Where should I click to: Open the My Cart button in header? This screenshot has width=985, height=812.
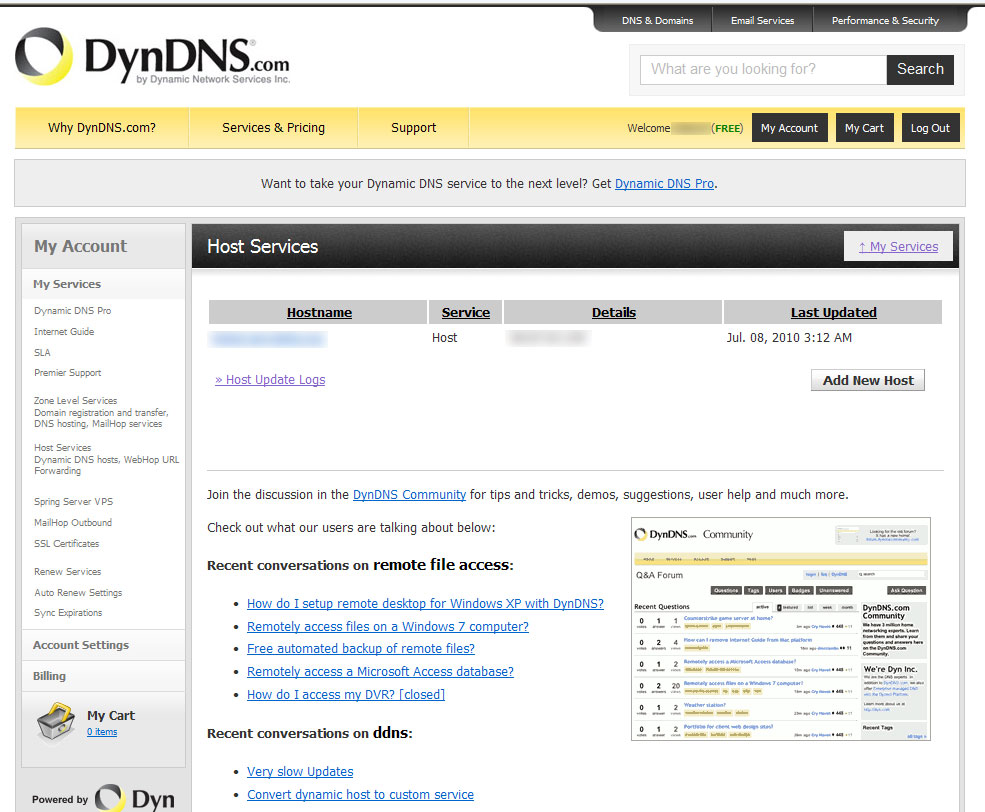(864, 128)
